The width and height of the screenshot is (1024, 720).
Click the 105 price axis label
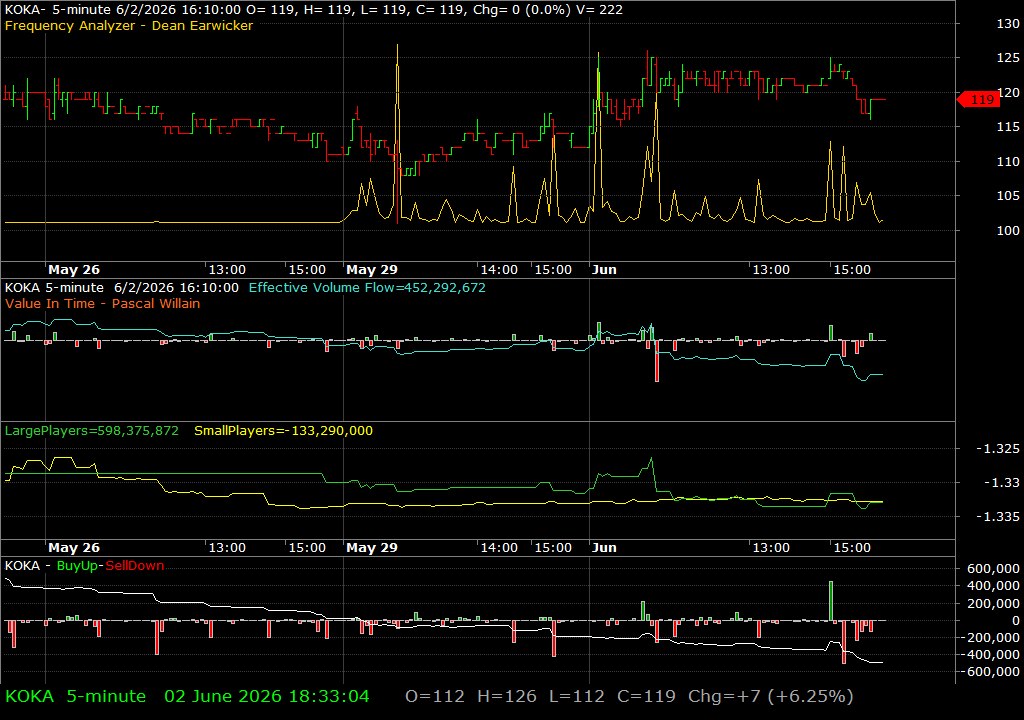point(1008,195)
